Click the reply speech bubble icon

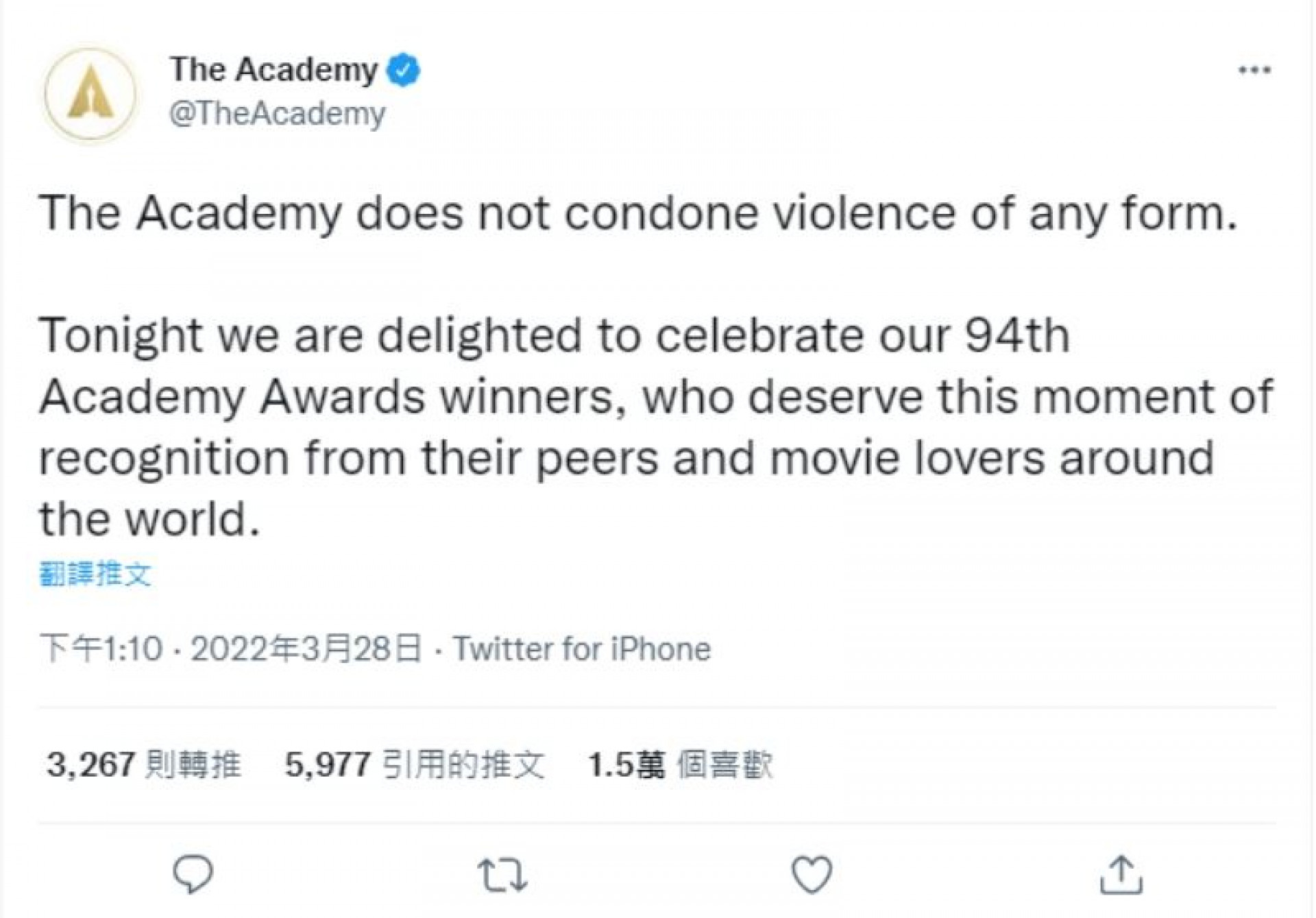(x=193, y=874)
